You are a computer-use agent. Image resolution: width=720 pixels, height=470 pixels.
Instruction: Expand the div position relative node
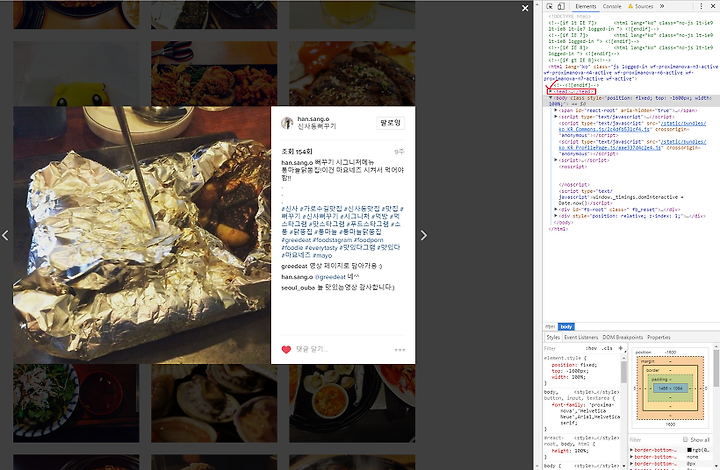pos(556,216)
